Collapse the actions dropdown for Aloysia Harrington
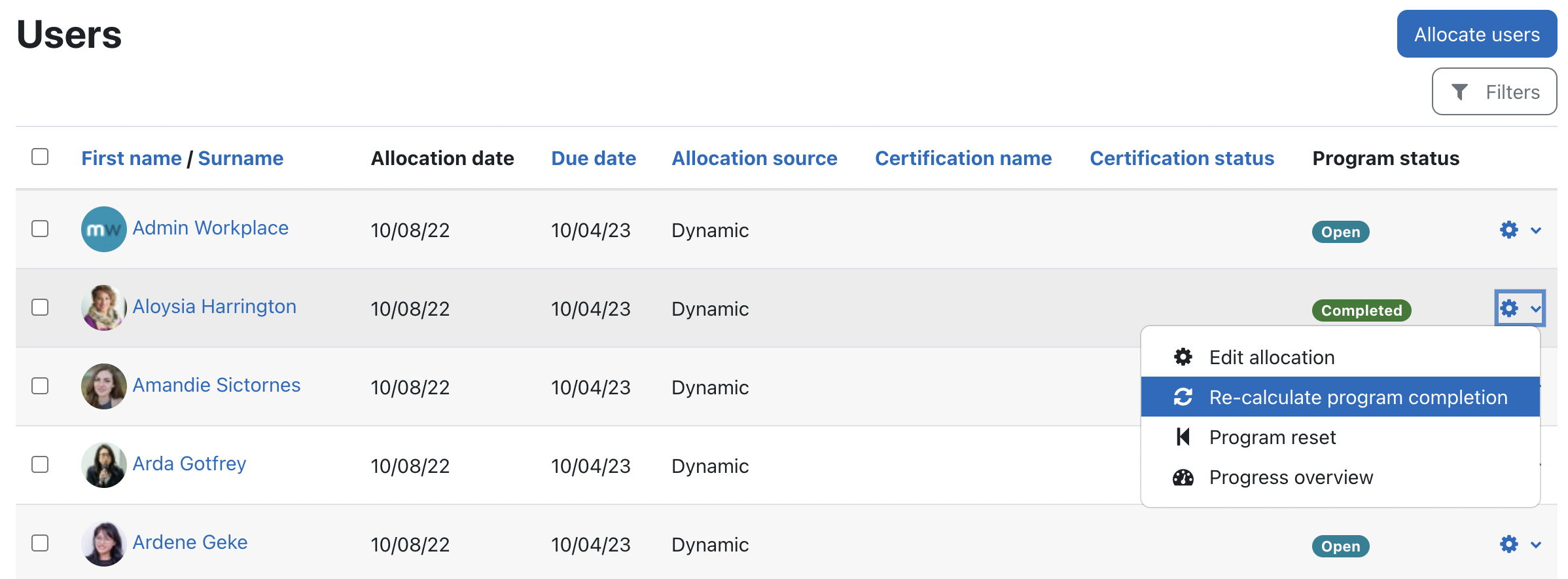The height and width of the screenshot is (579, 1568). [x=1535, y=308]
